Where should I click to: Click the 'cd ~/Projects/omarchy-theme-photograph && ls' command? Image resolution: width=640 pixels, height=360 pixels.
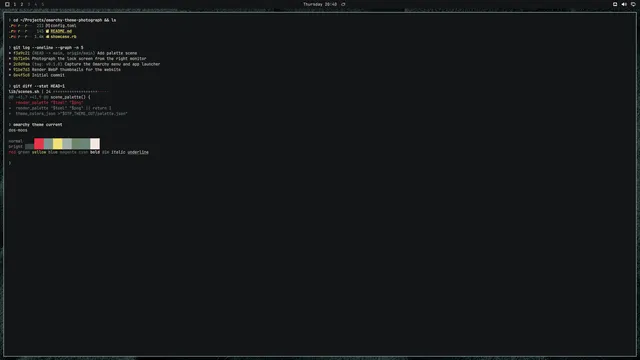[x=64, y=20]
